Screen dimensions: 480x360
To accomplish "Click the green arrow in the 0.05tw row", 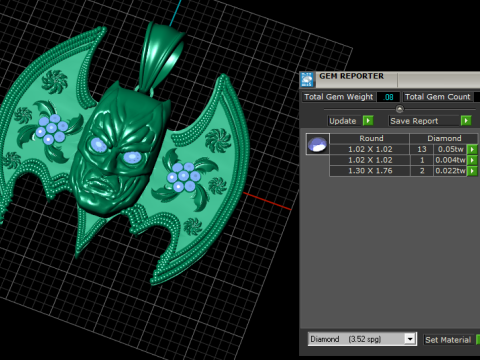I will pos(472,149).
